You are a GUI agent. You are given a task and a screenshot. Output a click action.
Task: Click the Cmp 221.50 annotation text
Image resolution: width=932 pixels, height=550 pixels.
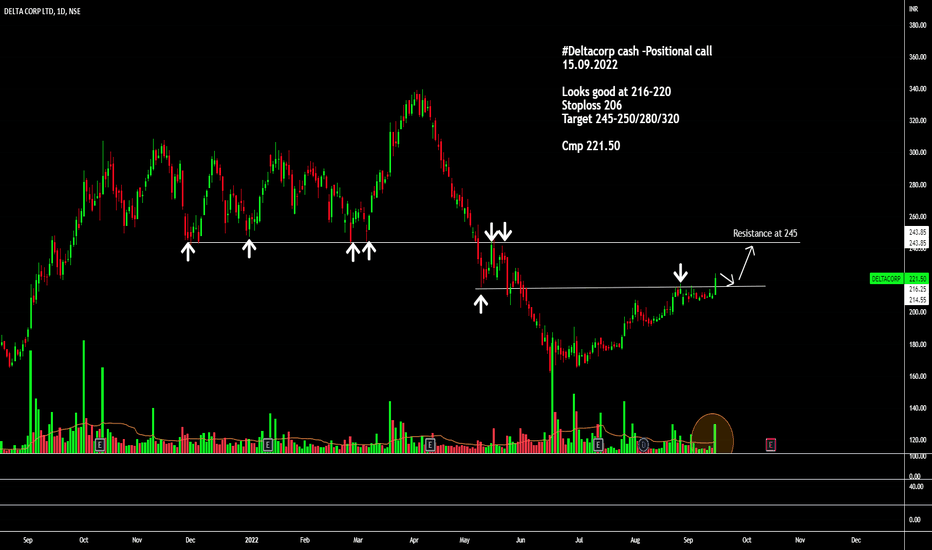point(591,146)
